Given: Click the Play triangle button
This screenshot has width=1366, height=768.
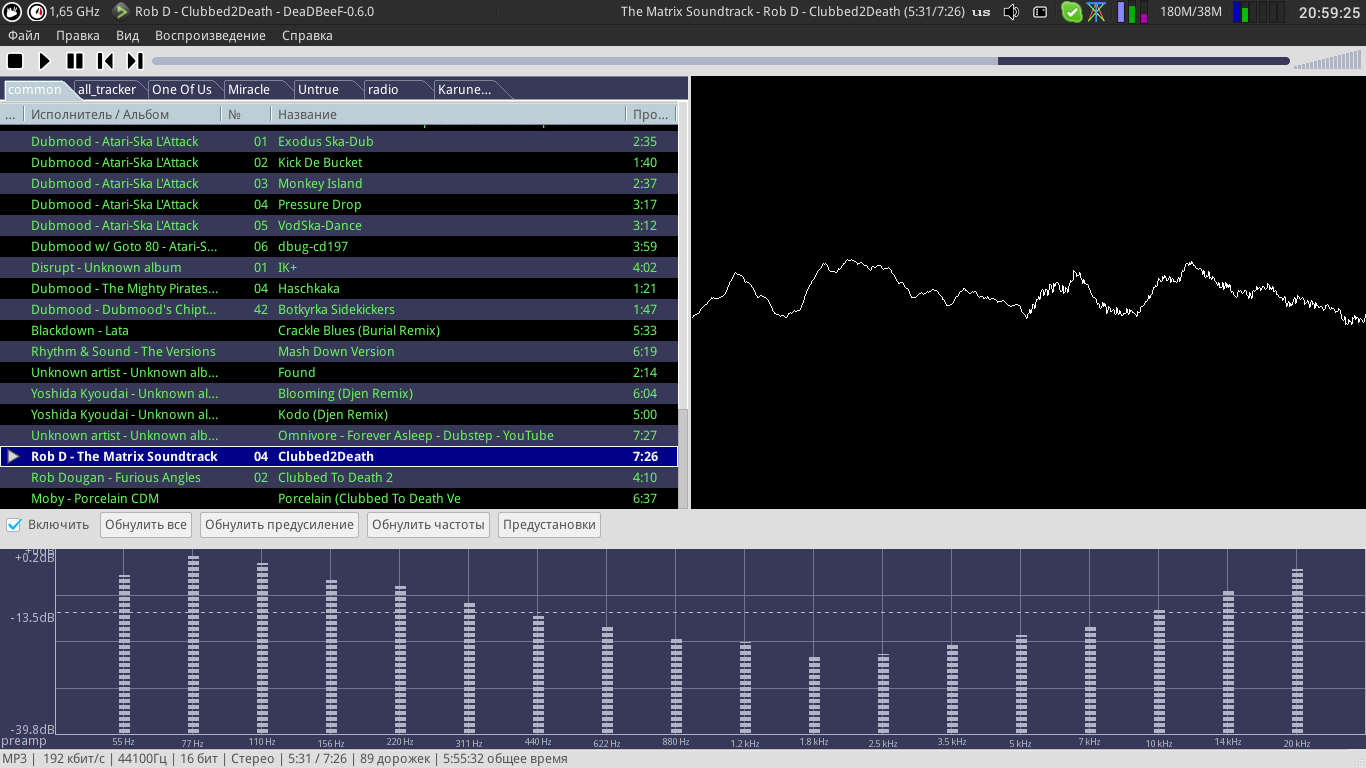Looking at the screenshot, I should [x=45, y=61].
